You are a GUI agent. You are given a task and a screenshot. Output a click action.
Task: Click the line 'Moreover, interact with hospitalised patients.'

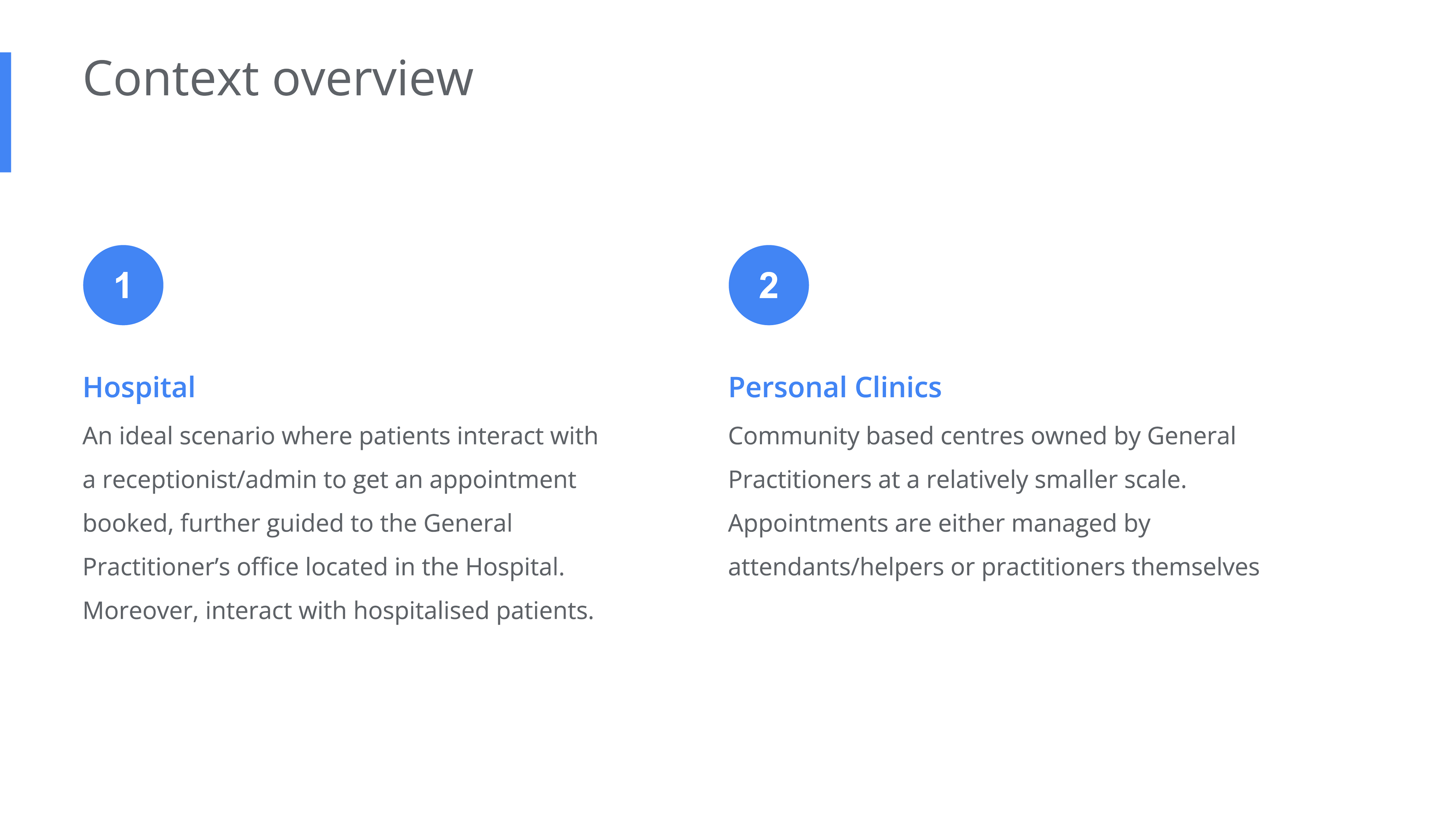[x=339, y=610]
